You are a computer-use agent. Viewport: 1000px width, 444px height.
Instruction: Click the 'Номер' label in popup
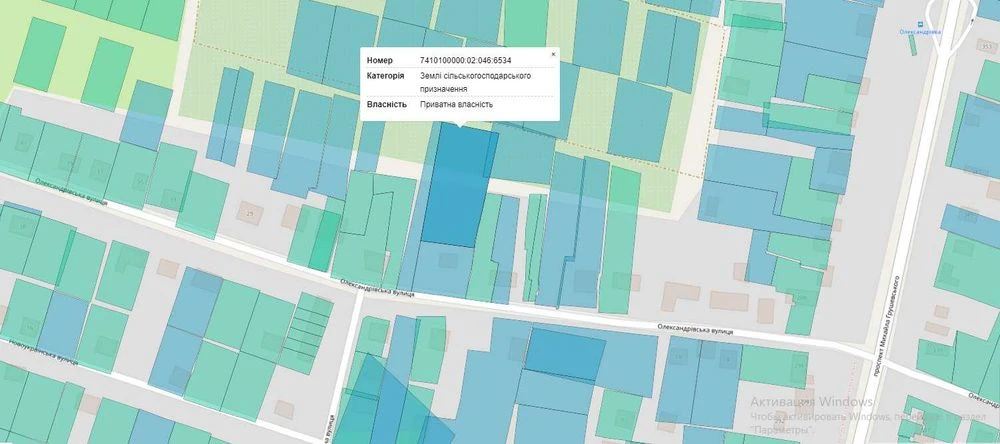(x=379, y=61)
